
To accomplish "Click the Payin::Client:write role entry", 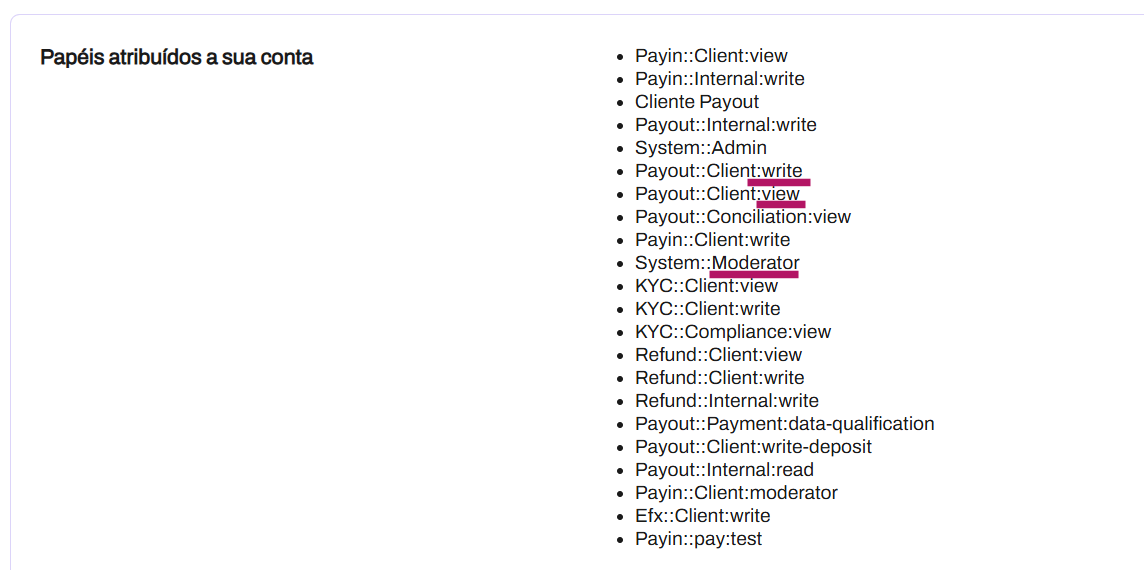I will pyautogui.click(x=713, y=239).
